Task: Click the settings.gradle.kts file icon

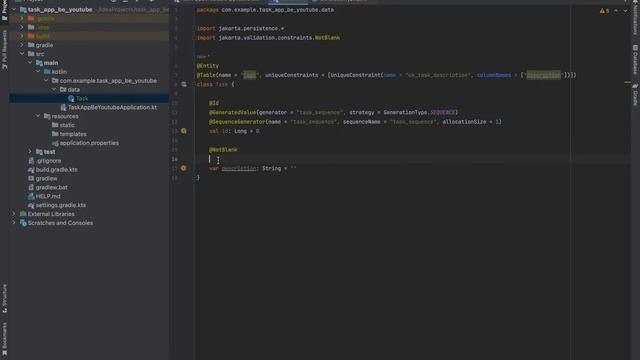Action: point(31,205)
